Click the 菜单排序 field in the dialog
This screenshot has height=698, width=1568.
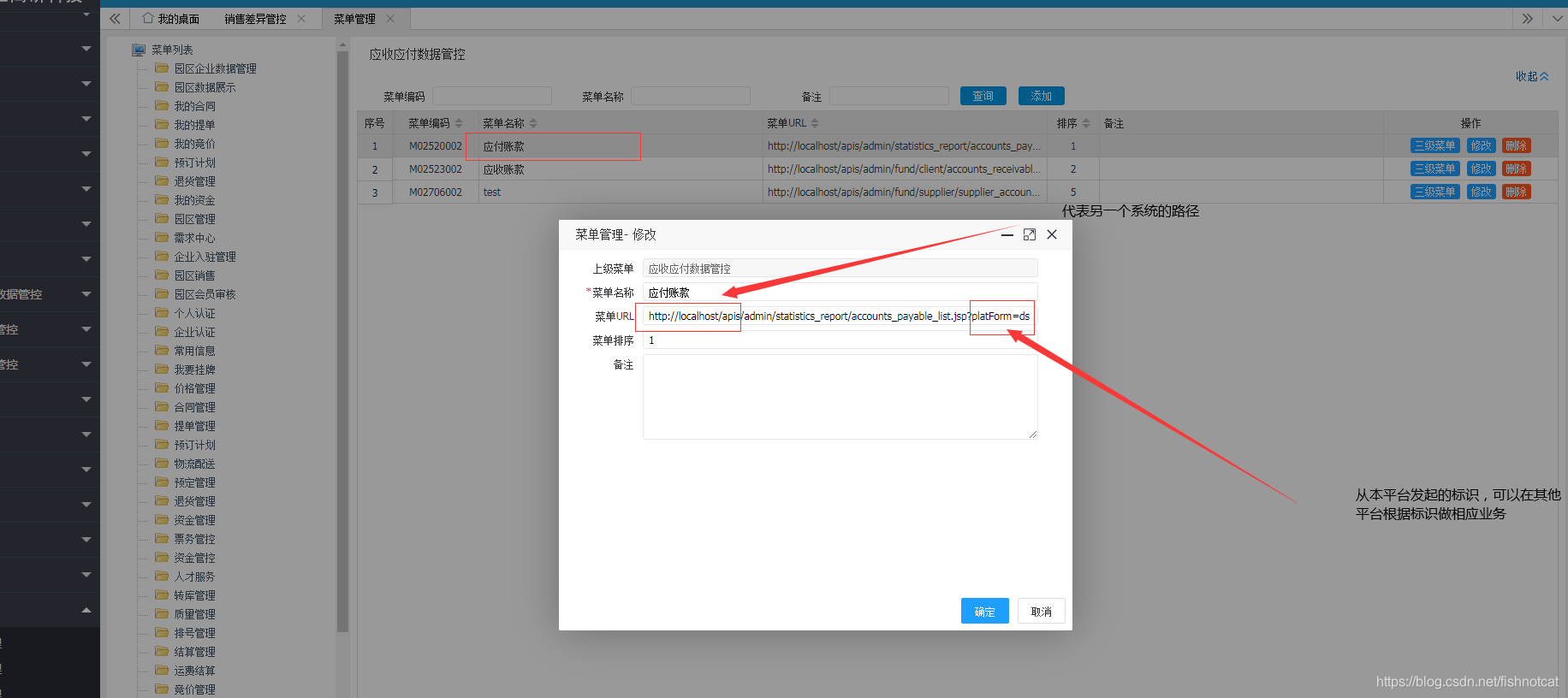click(x=840, y=340)
